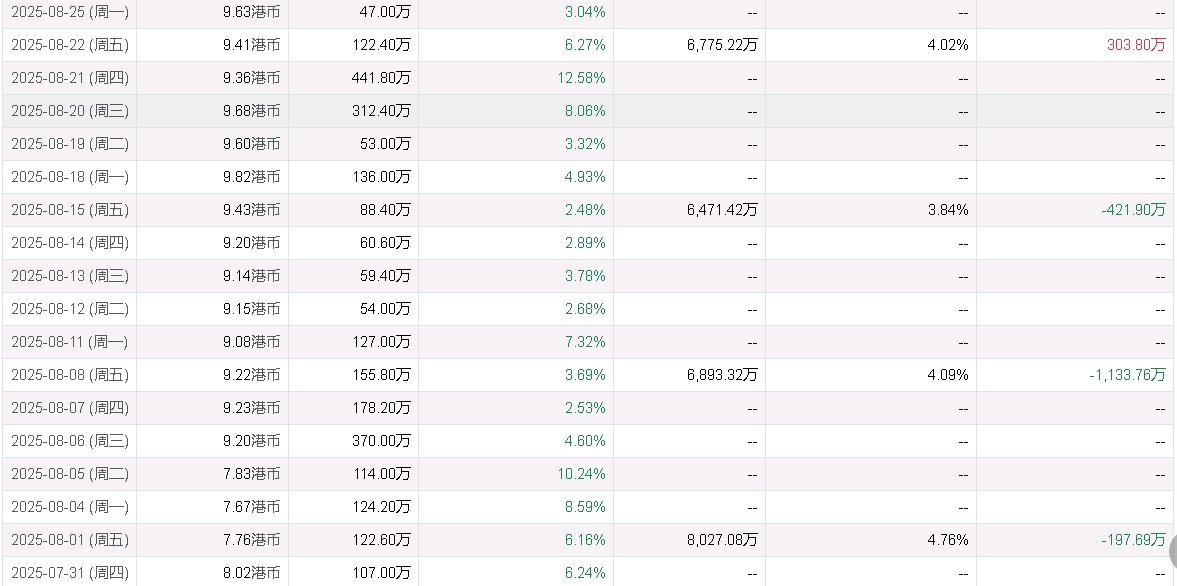Select the 4.02% ratio cell
This screenshot has width=1177, height=586.
coord(947,45)
